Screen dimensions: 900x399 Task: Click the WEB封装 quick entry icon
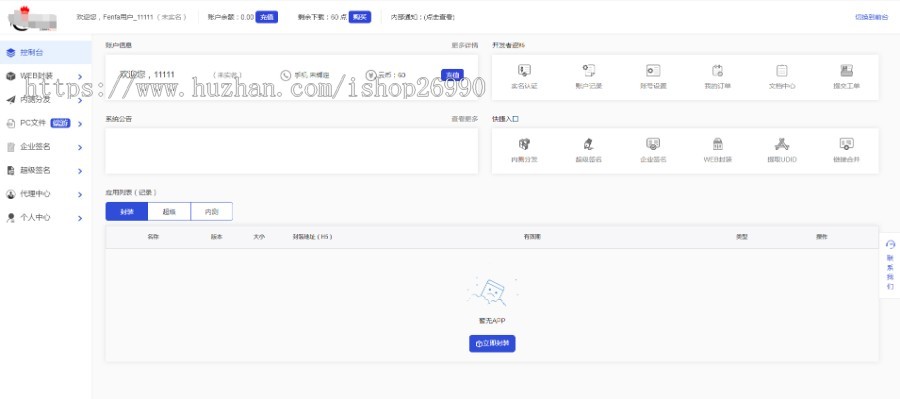pyautogui.click(x=717, y=144)
